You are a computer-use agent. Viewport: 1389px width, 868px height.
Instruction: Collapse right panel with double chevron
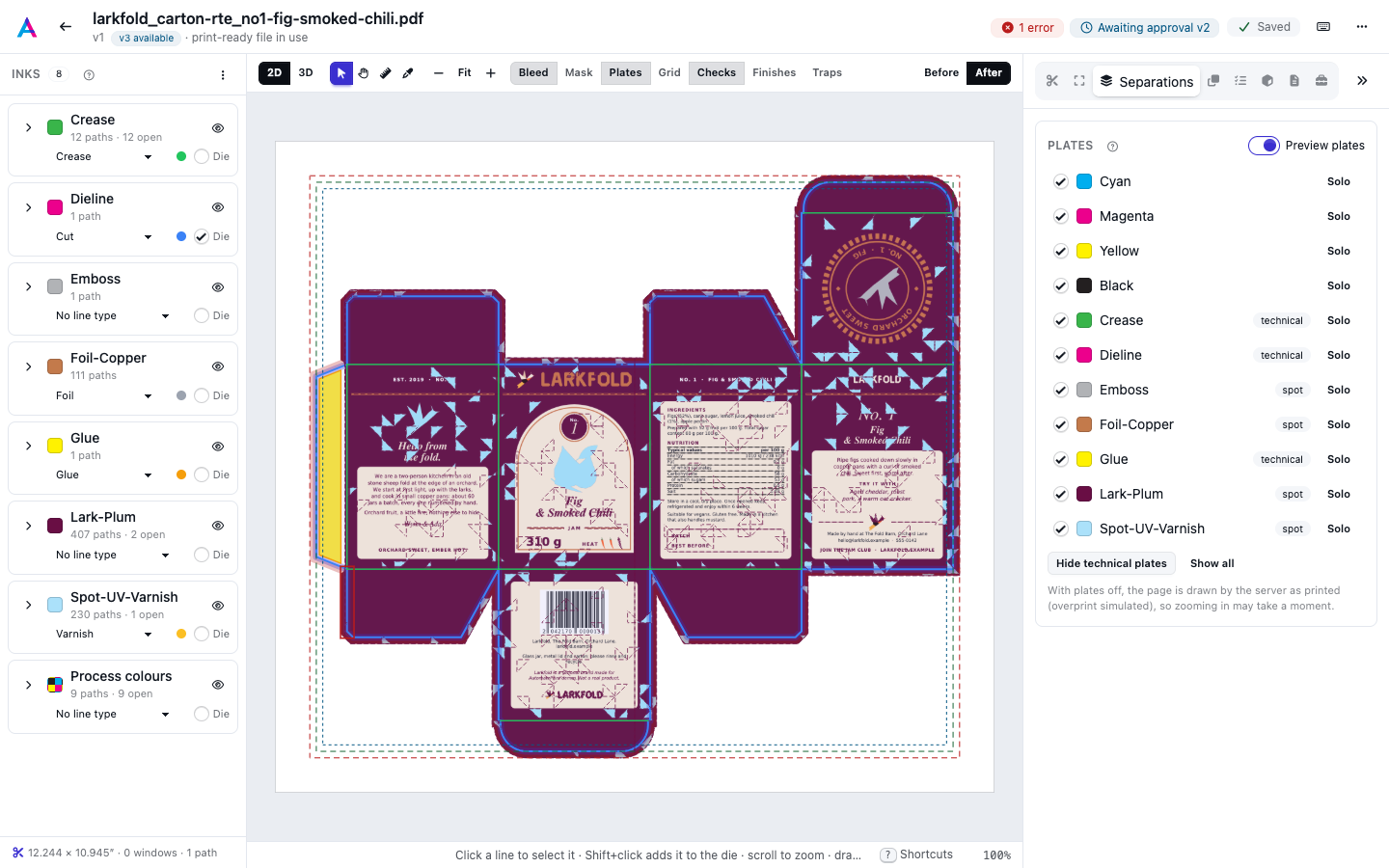coord(1362,81)
